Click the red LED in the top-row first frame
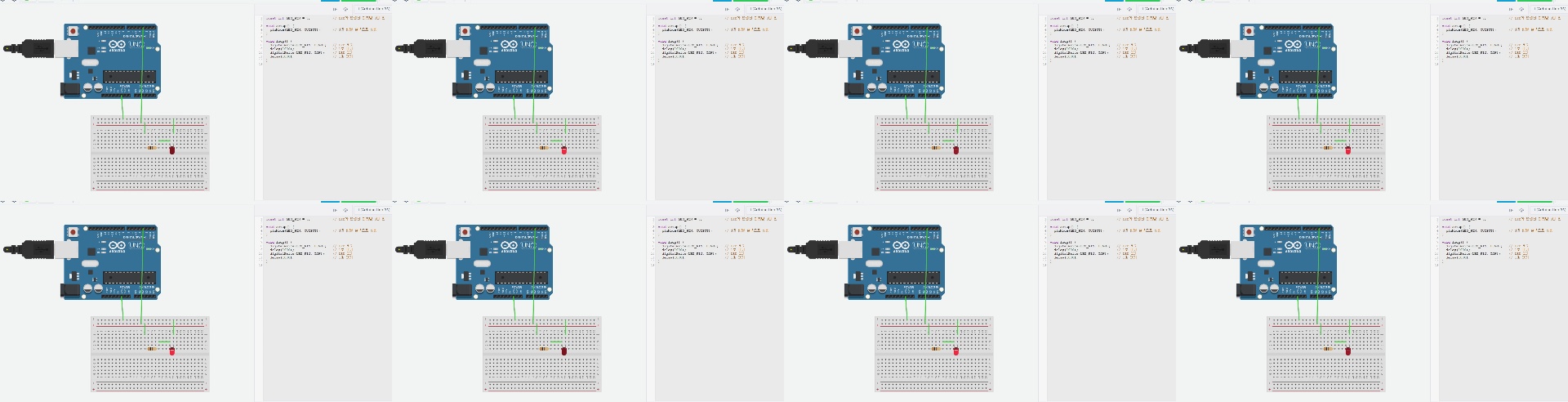Screen dimensions: 1568x402 click(x=172, y=150)
